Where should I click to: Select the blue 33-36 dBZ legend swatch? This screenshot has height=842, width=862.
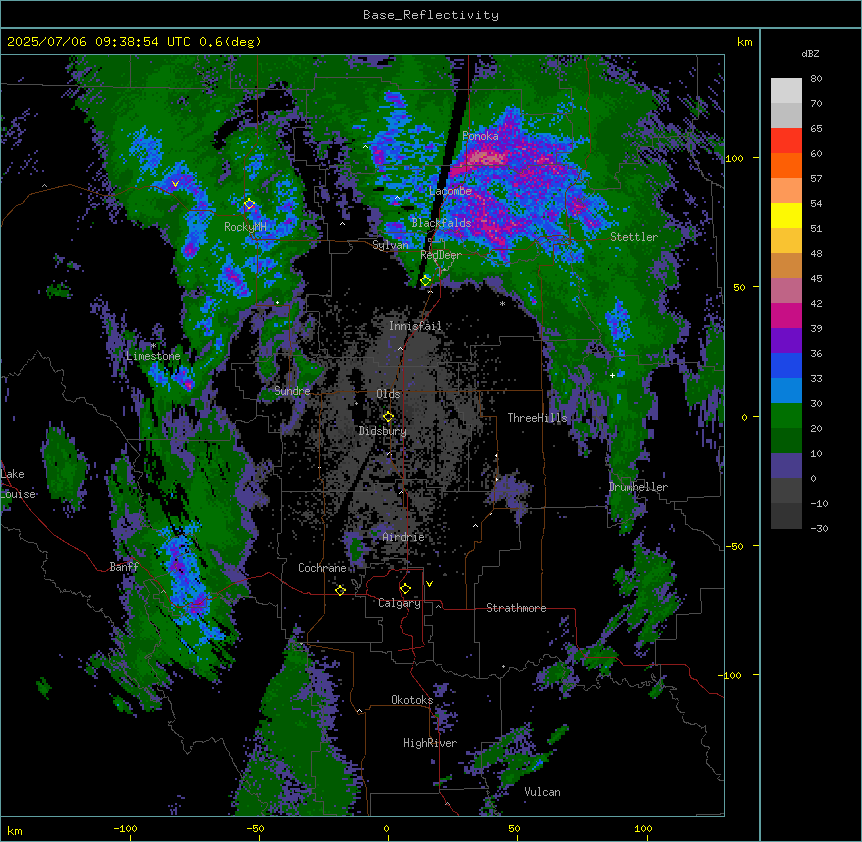click(786, 365)
